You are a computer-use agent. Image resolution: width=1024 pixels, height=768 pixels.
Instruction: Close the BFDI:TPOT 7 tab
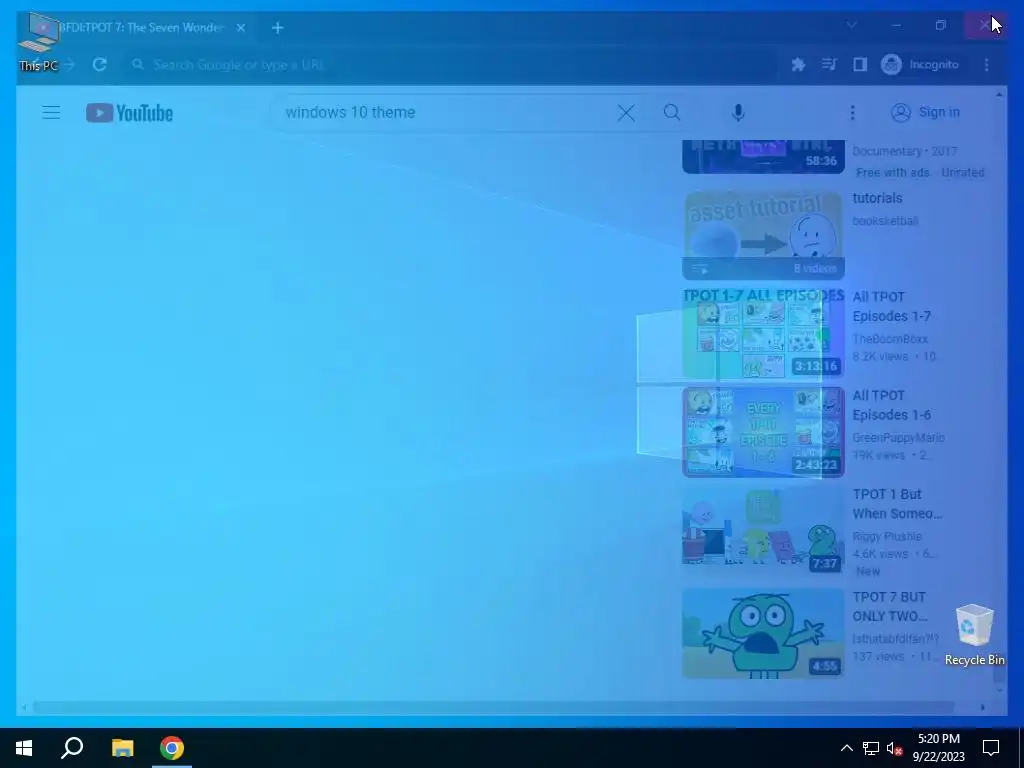pyautogui.click(x=241, y=27)
